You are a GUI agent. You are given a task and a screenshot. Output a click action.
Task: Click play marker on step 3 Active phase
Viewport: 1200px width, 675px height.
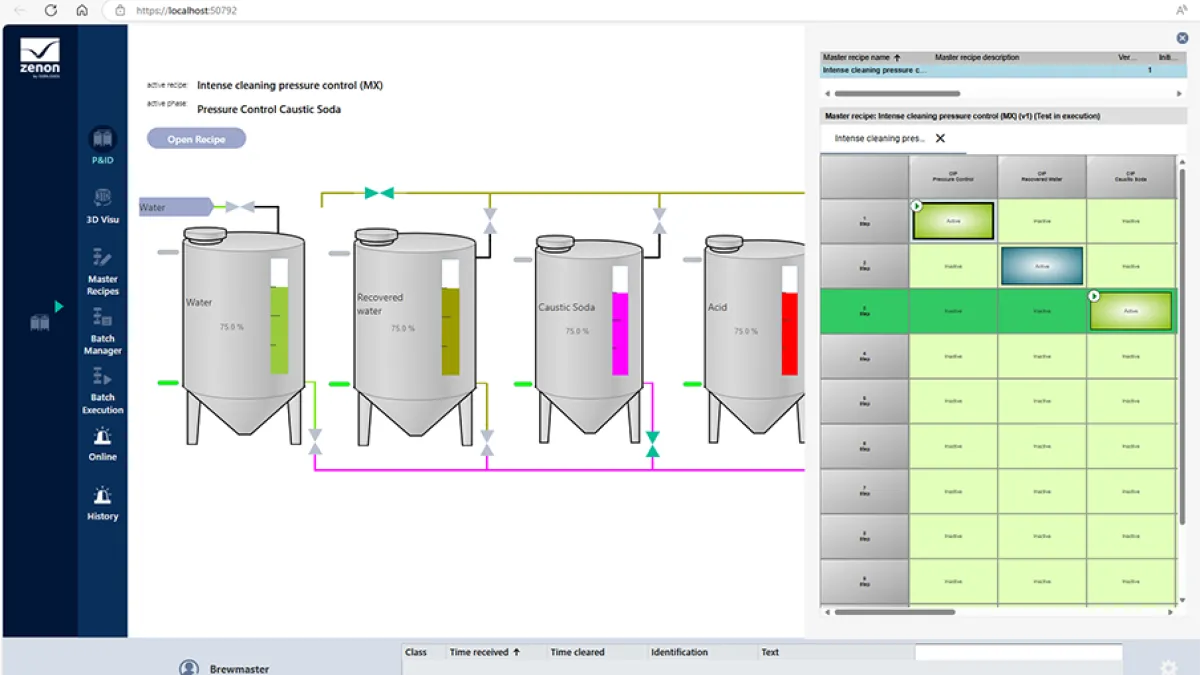(x=1094, y=296)
